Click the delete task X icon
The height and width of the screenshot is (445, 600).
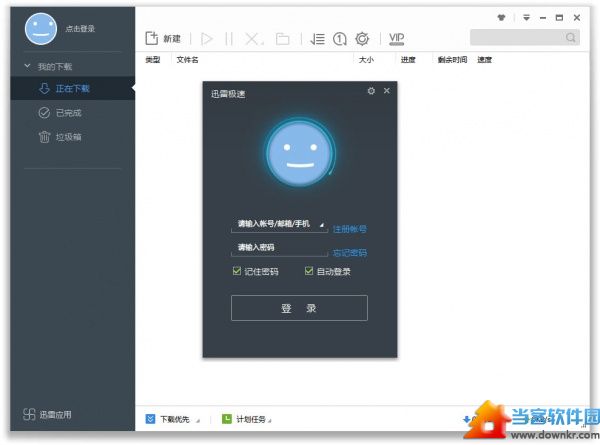click(x=253, y=39)
